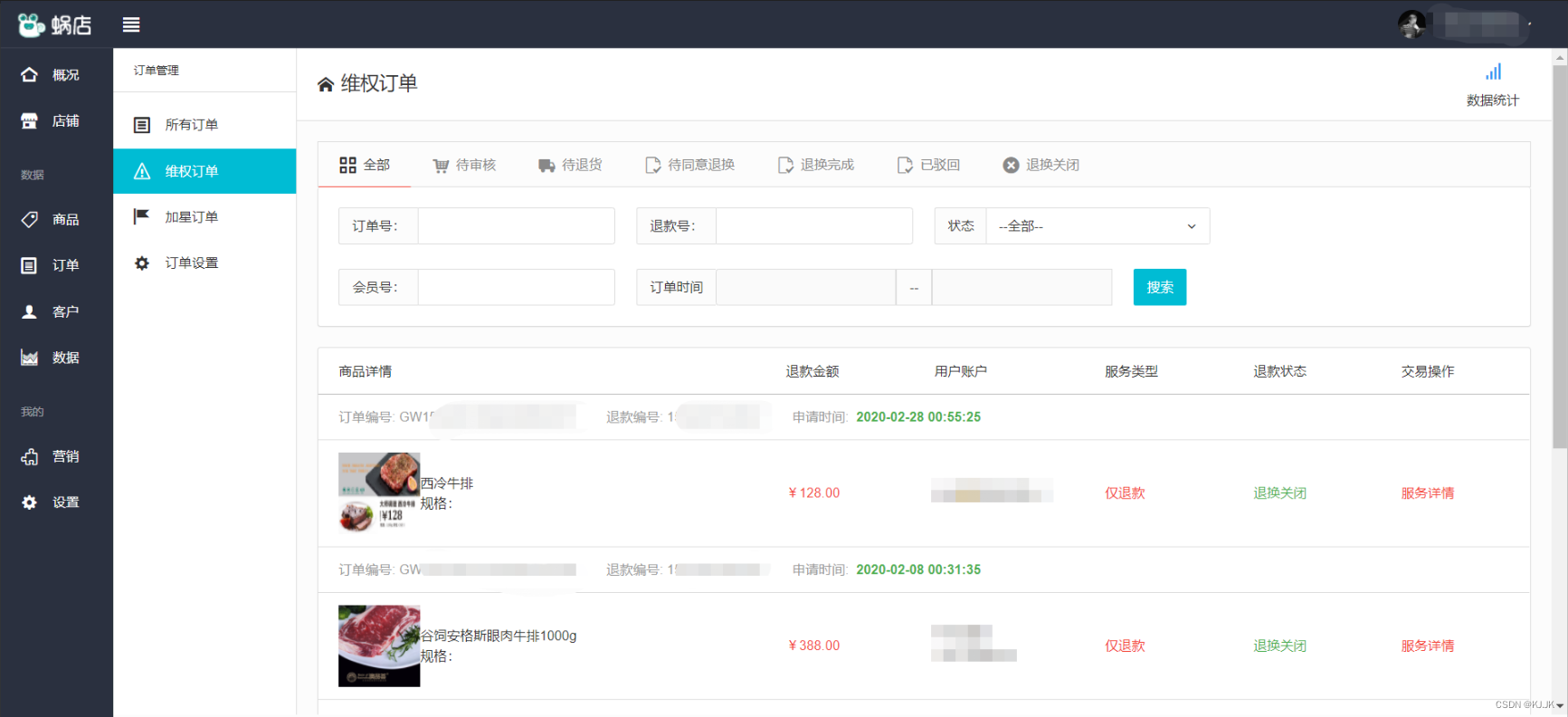Click scrollbar down arrow
The width and height of the screenshot is (1568, 717).
point(1560,706)
